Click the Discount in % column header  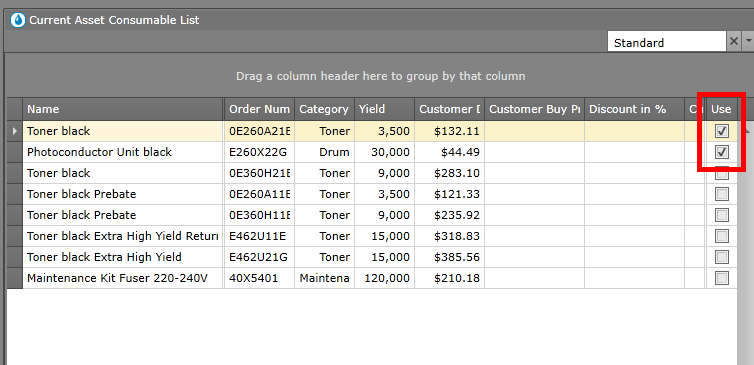634,109
